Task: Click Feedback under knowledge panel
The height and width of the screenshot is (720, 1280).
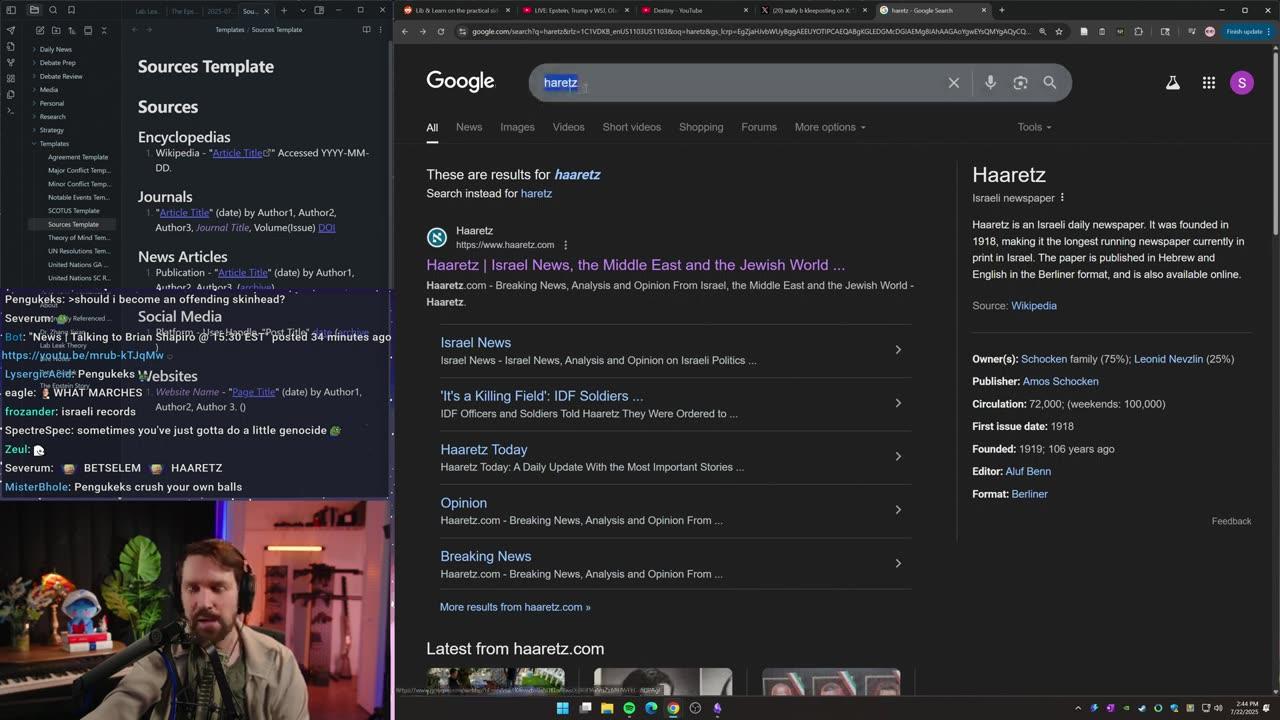Action: [1231, 521]
